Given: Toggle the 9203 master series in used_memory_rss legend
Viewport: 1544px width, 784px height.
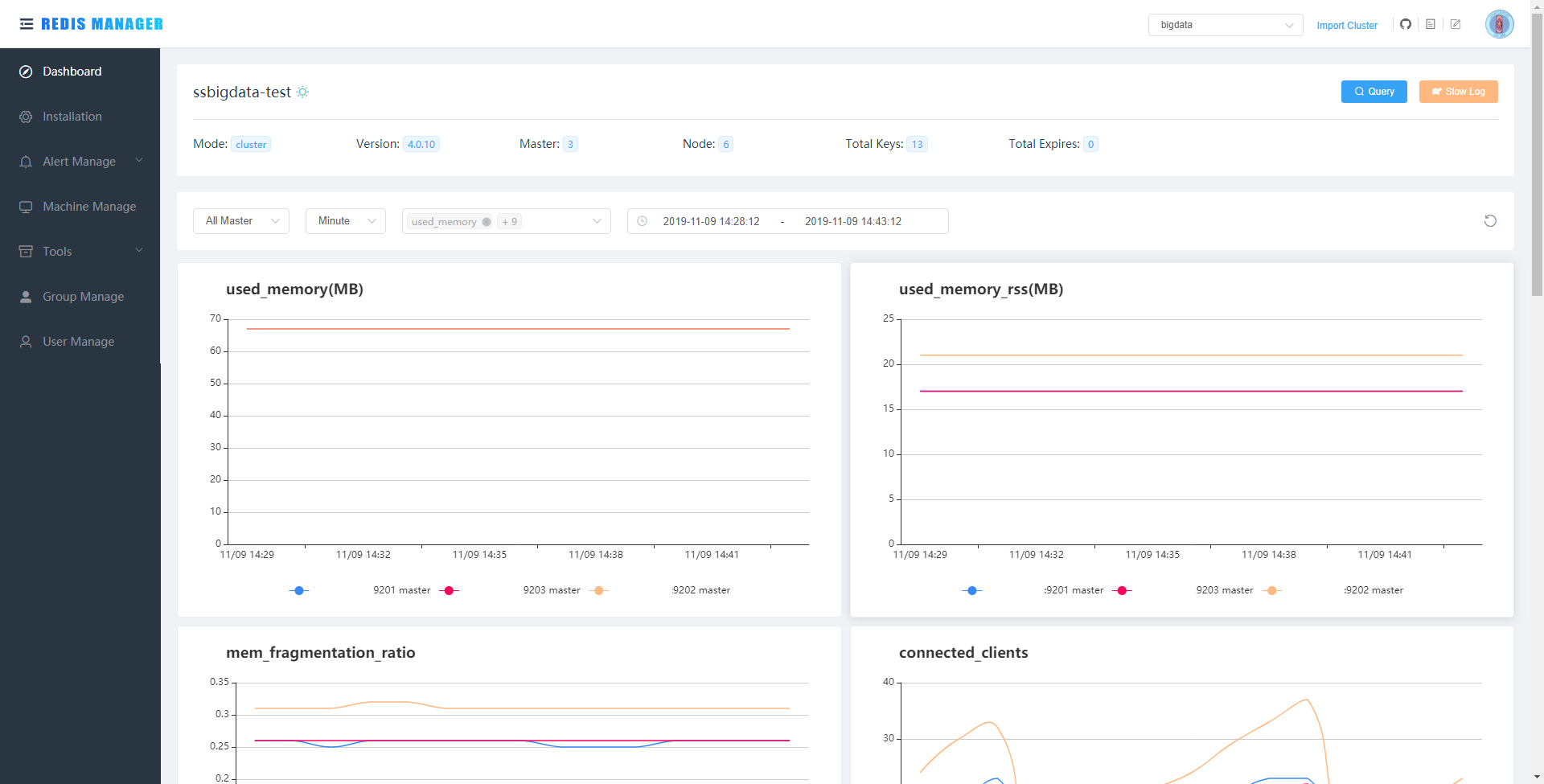Looking at the screenshot, I should [x=1123, y=590].
